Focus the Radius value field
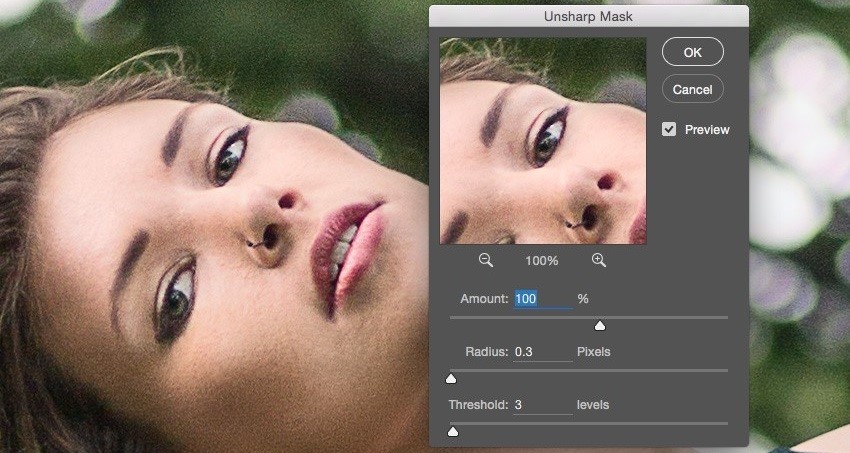Image resolution: width=850 pixels, height=453 pixels. pyautogui.click(x=541, y=352)
